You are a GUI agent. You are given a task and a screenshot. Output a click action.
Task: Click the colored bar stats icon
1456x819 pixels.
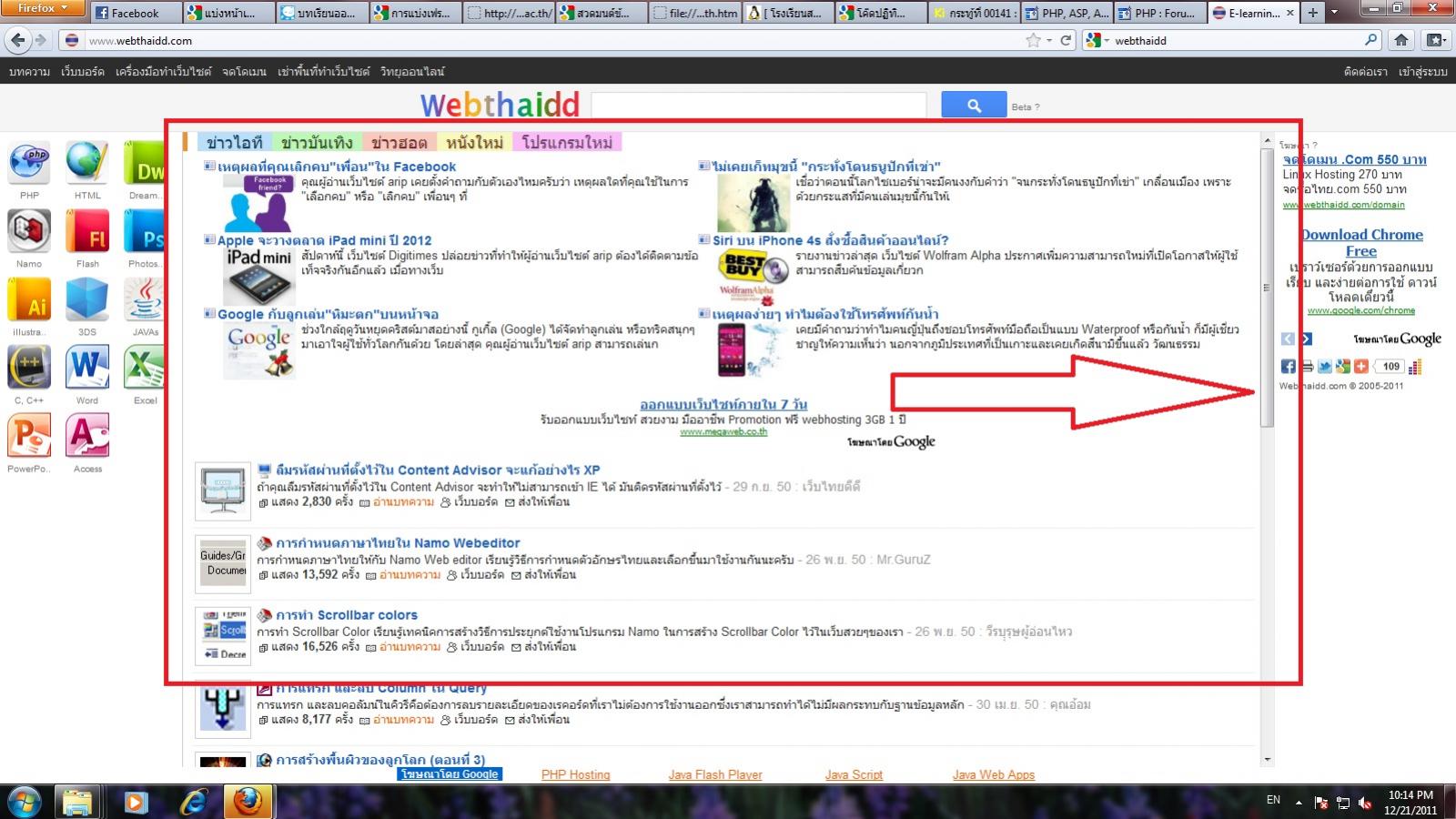[1415, 366]
